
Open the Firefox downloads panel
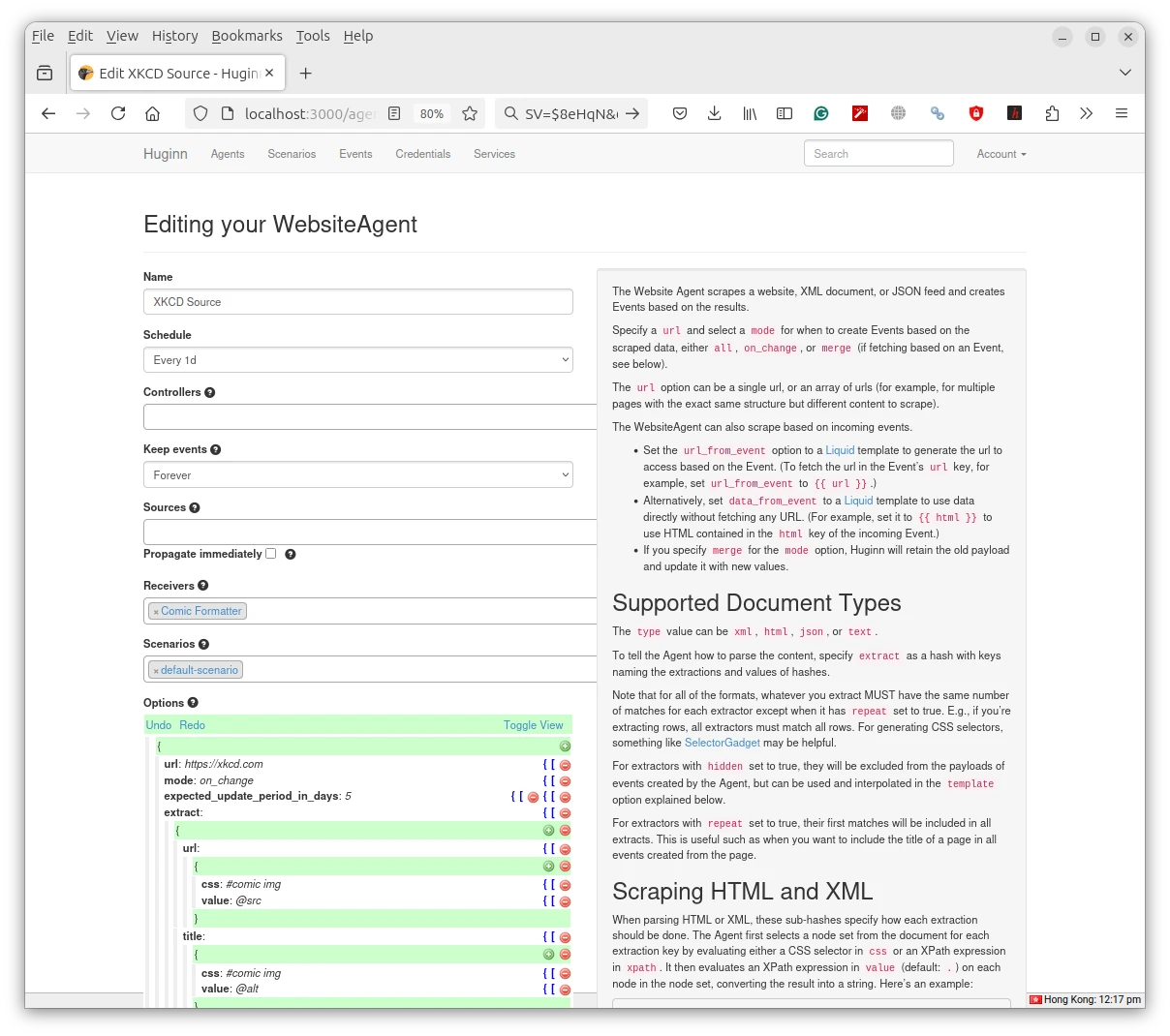tap(714, 113)
